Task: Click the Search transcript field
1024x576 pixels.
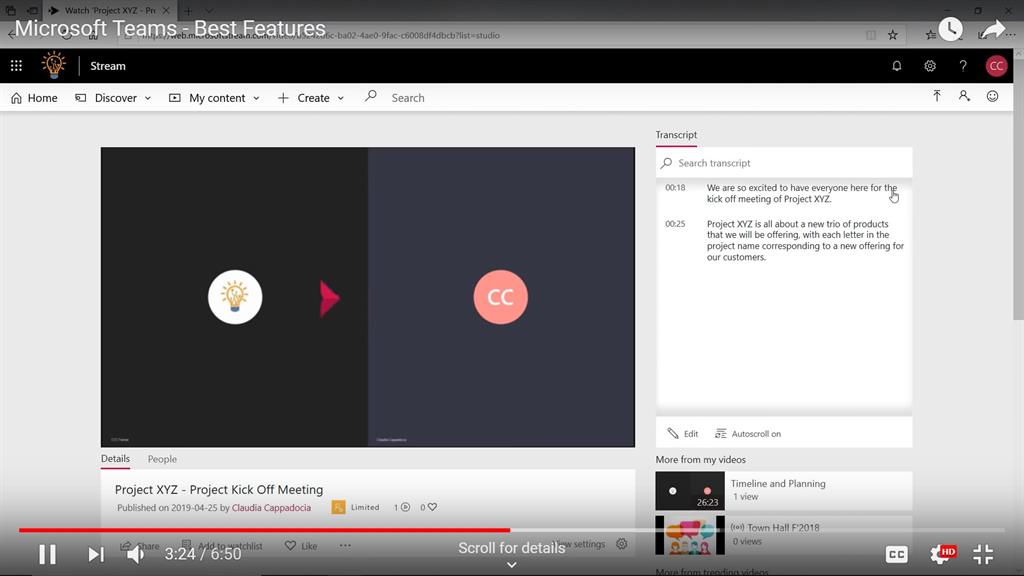Action: click(784, 163)
